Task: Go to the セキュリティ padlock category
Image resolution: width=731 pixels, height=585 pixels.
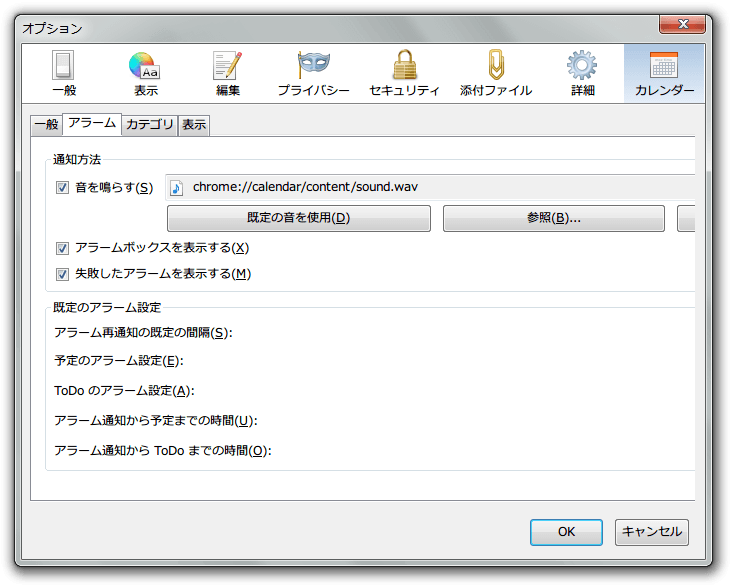Action: point(404,75)
